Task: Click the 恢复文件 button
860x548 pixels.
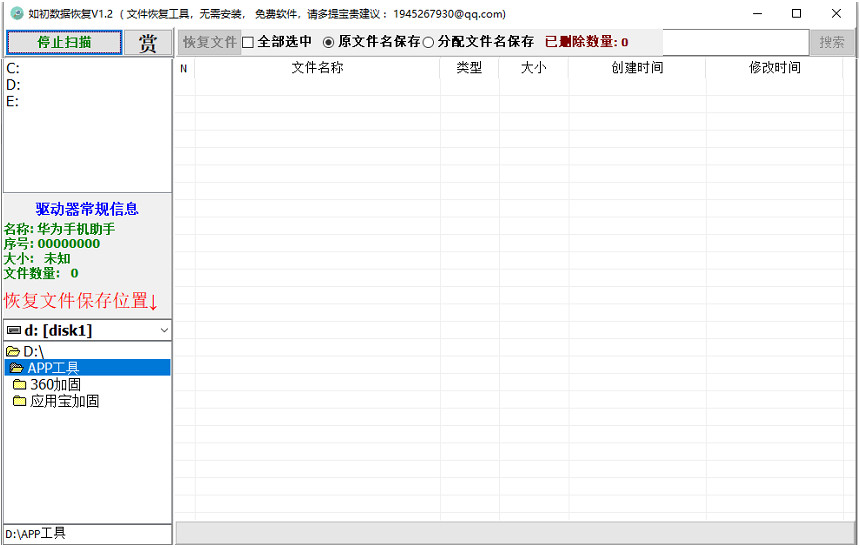Action: click(210, 42)
